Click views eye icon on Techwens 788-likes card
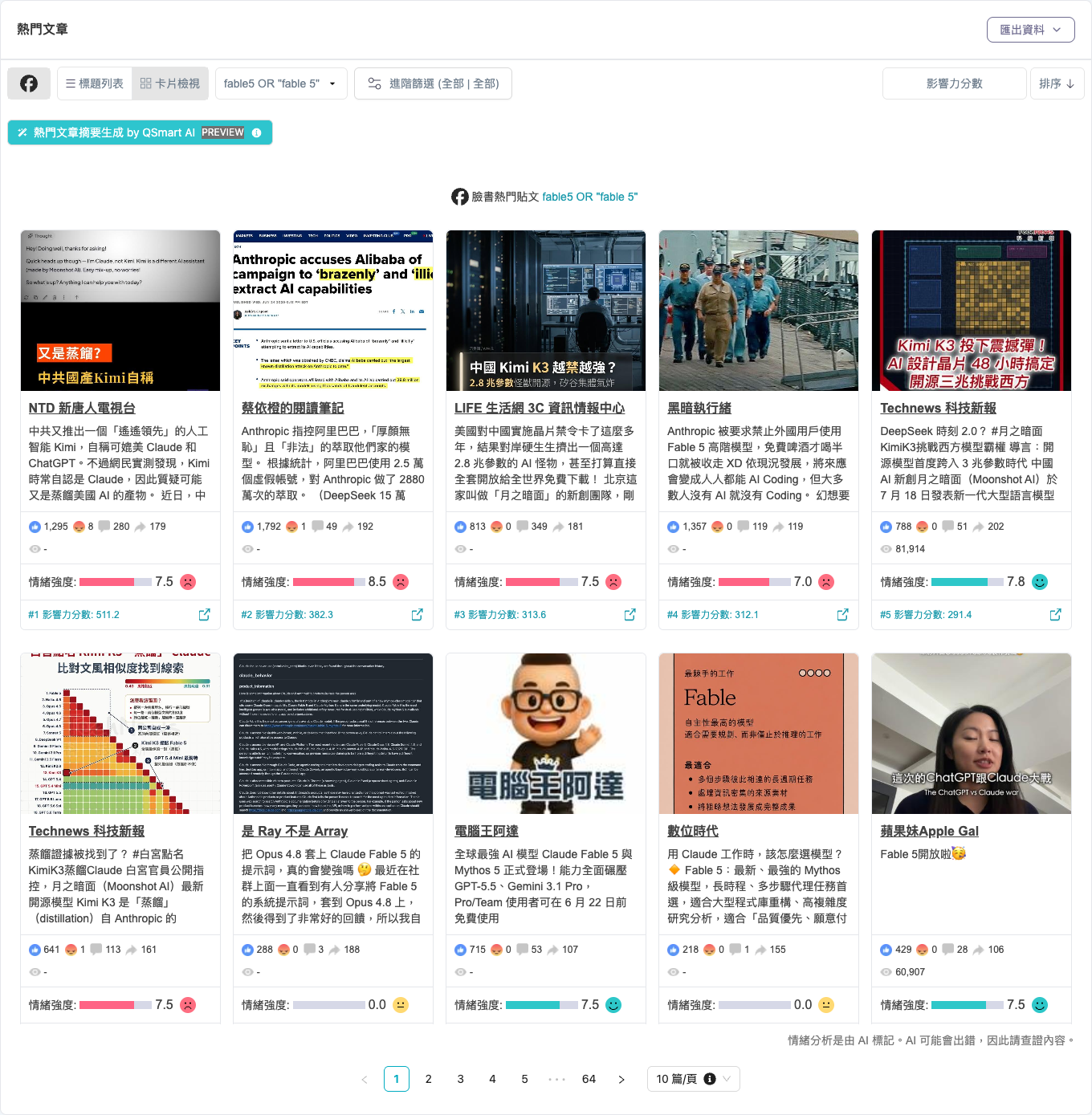1092x1115 pixels. (886, 549)
